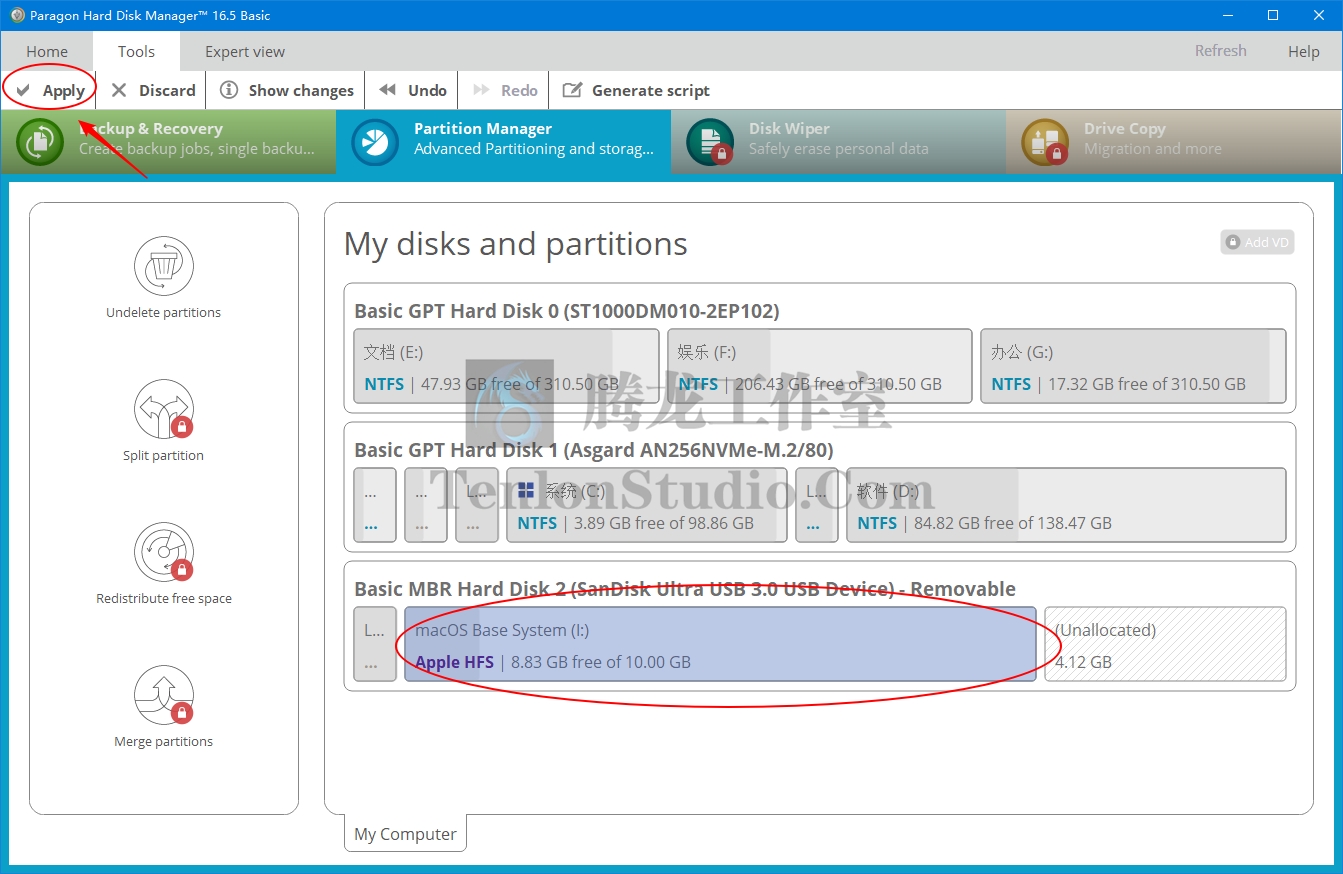Click Basic GPT Hard Disk 0 title

click(566, 311)
